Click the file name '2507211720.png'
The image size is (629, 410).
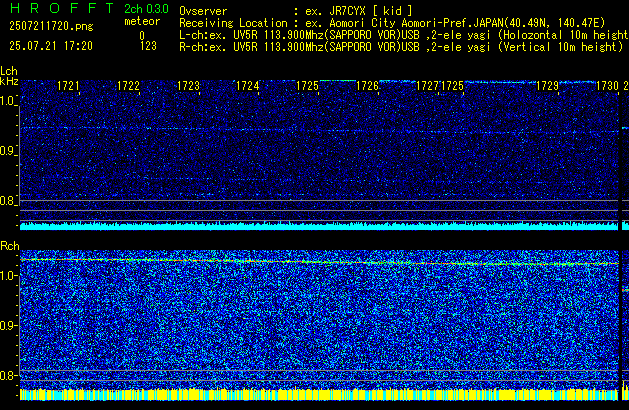click(x=51, y=26)
